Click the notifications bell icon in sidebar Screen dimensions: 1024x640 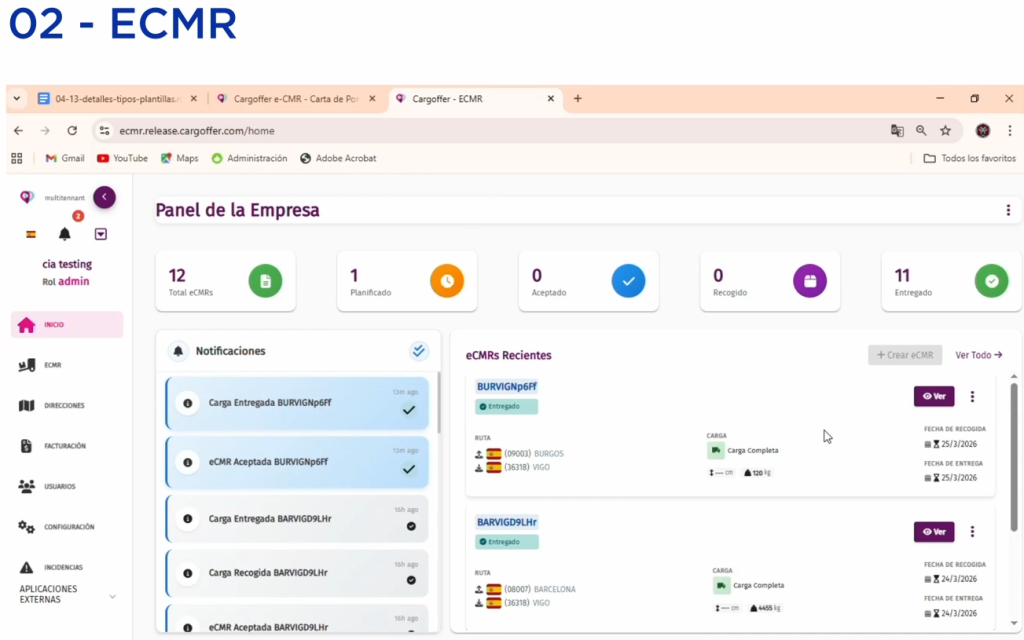(65, 234)
